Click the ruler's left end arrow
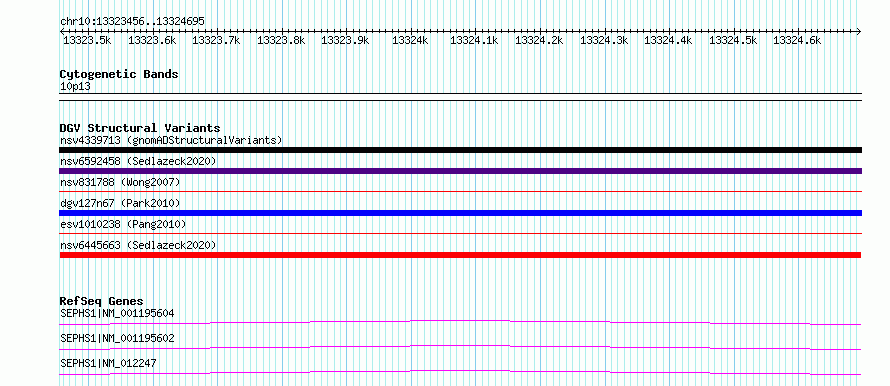 [62, 31]
